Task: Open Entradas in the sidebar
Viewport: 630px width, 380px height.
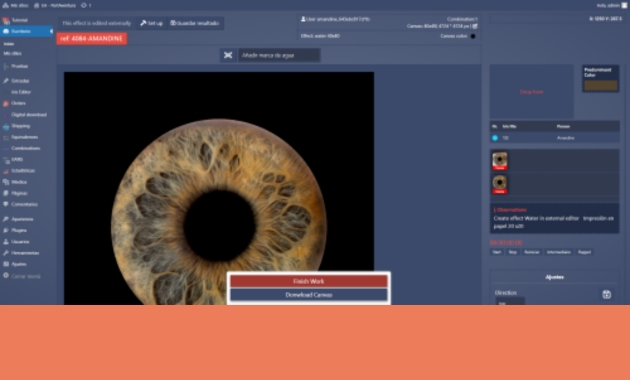Action: tap(20, 81)
